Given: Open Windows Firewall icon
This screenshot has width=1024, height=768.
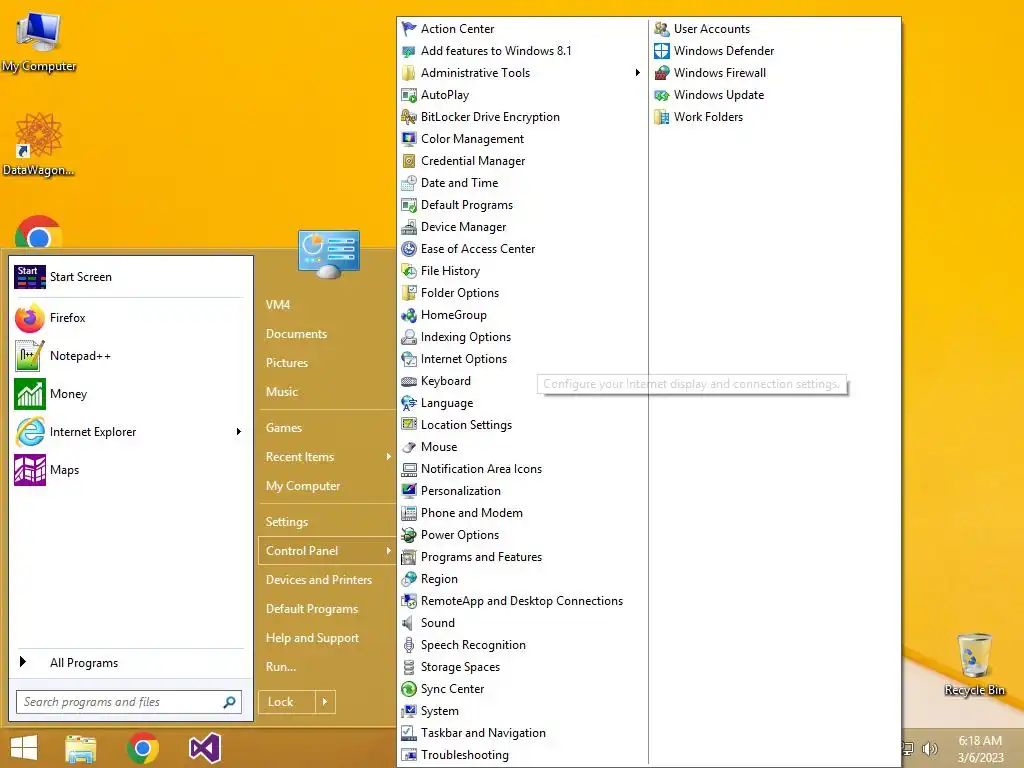Looking at the screenshot, I should (662, 72).
